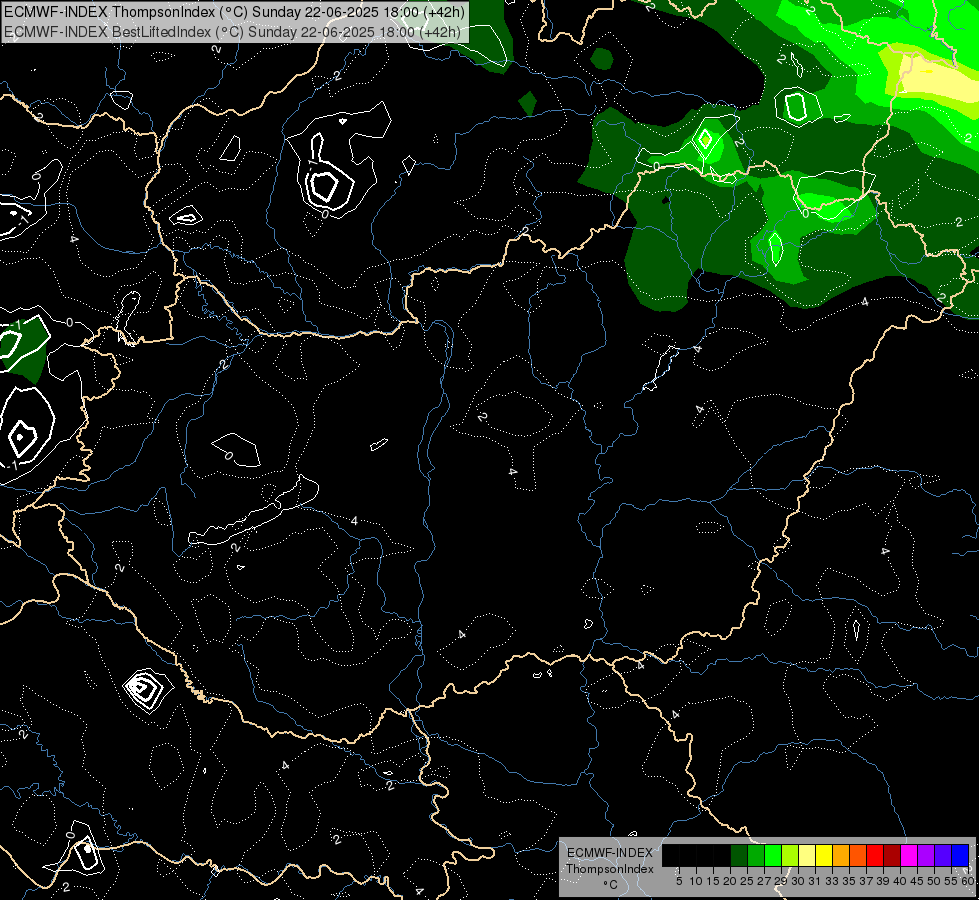979x900 pixels.
Task: Select the dark red 39–40 legend swatch
Action: (x=892, y=855)
